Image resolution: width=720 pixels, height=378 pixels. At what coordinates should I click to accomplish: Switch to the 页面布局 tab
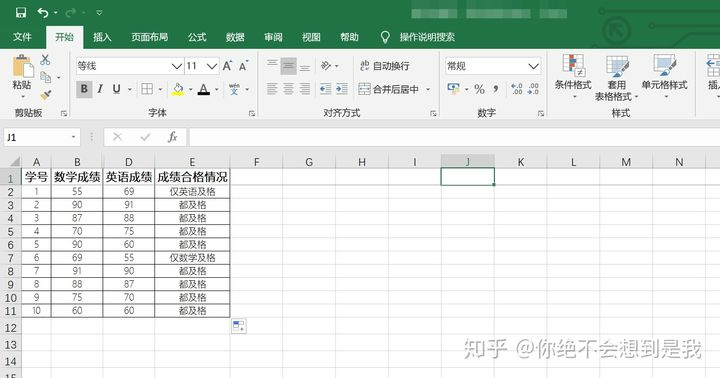click(150, 37)
